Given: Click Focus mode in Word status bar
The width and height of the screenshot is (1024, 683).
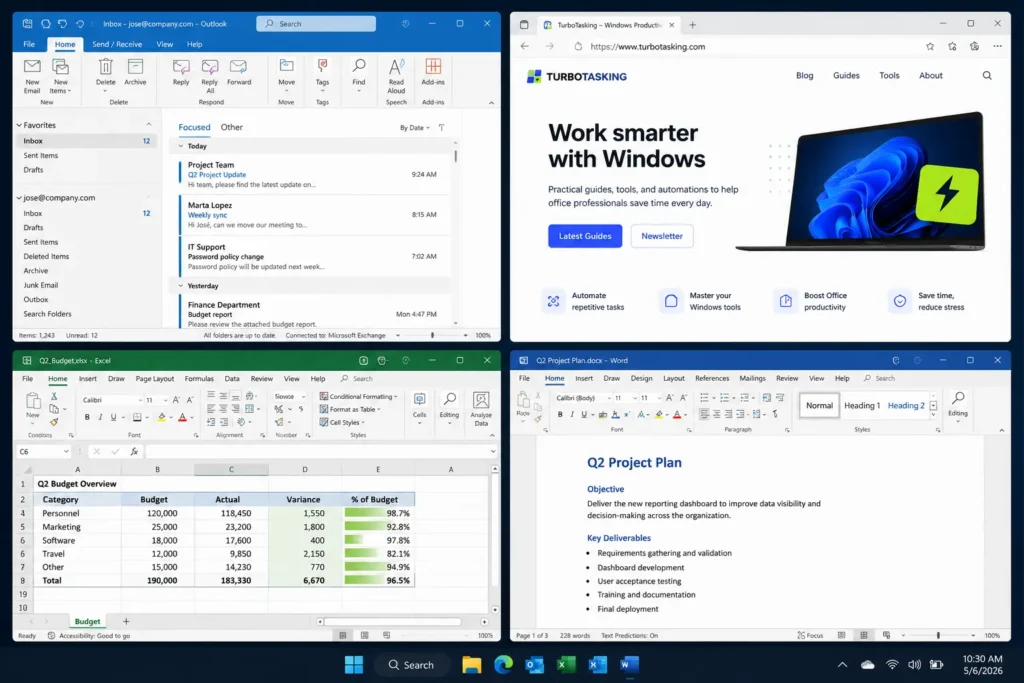Looking at the screenshot, I should point(810,635).
